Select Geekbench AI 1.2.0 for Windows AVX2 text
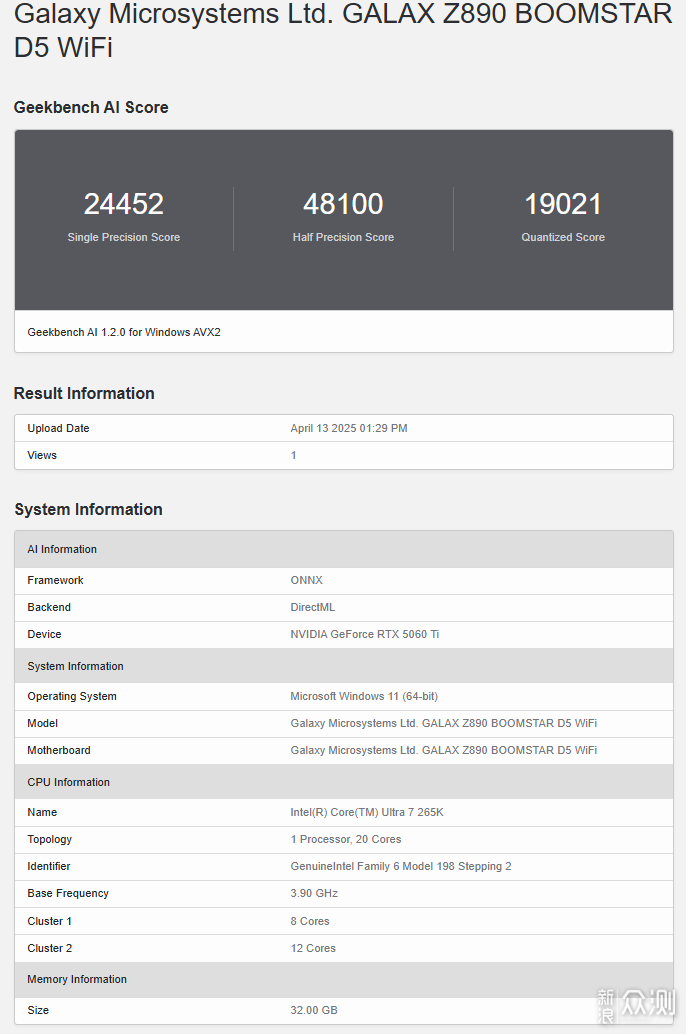Viewport: 686px width, 1034px height. 124,332
